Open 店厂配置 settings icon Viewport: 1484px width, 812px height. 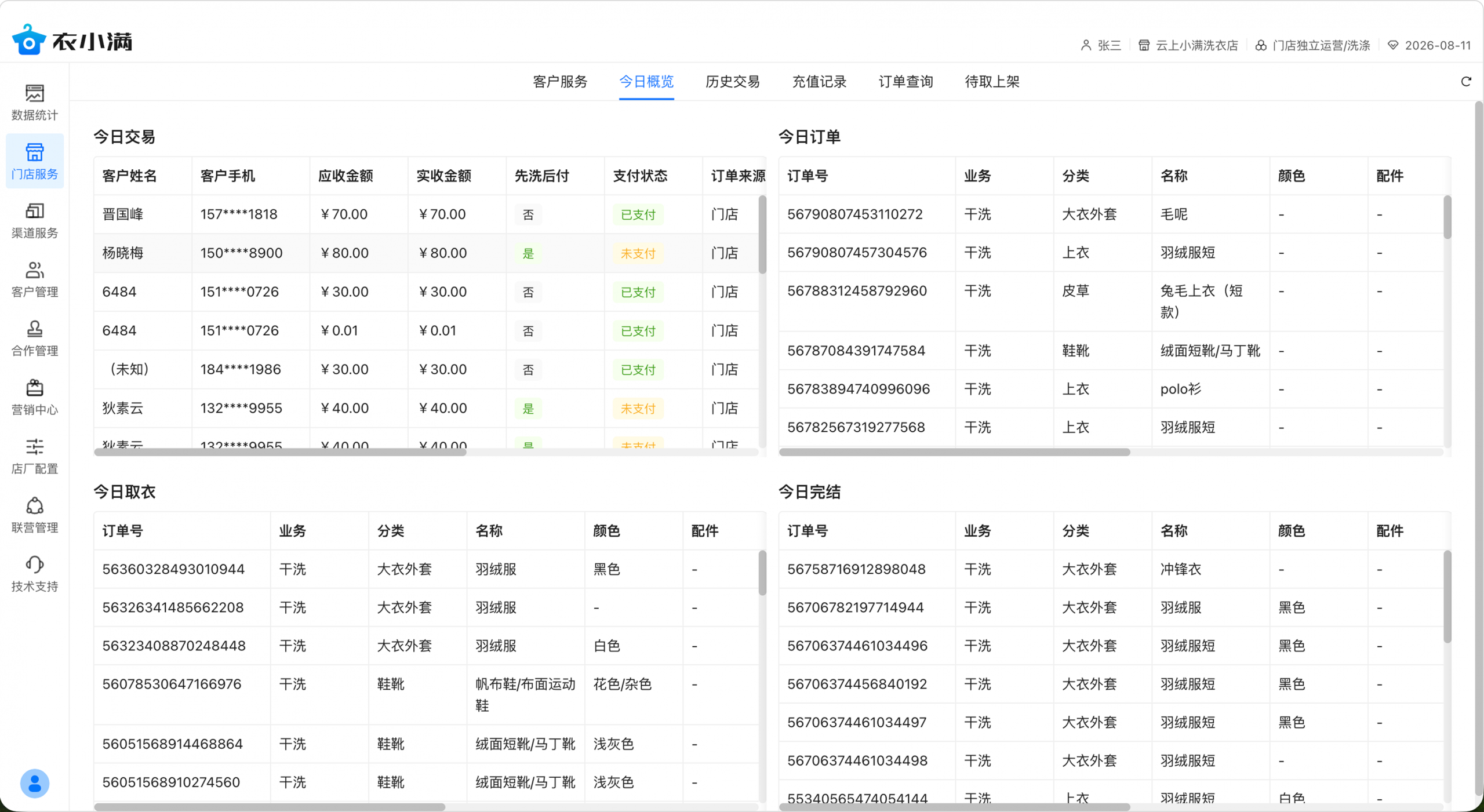34,447
